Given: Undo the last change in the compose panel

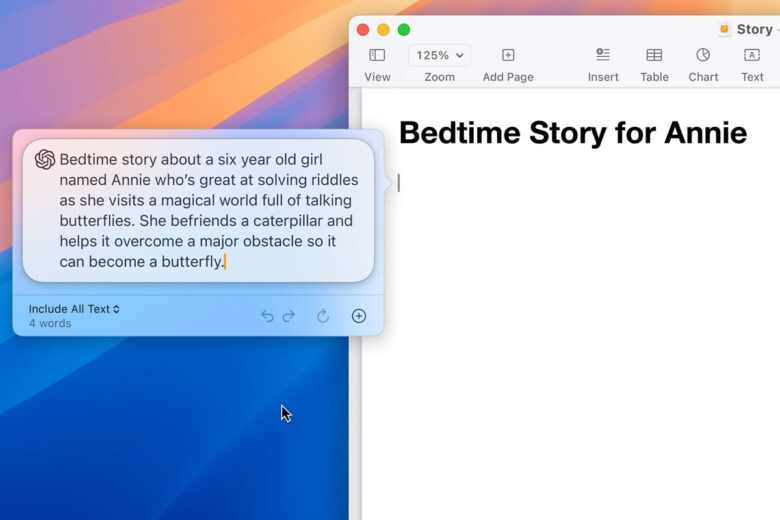Looking at the screenshot, I should (267, 316).
